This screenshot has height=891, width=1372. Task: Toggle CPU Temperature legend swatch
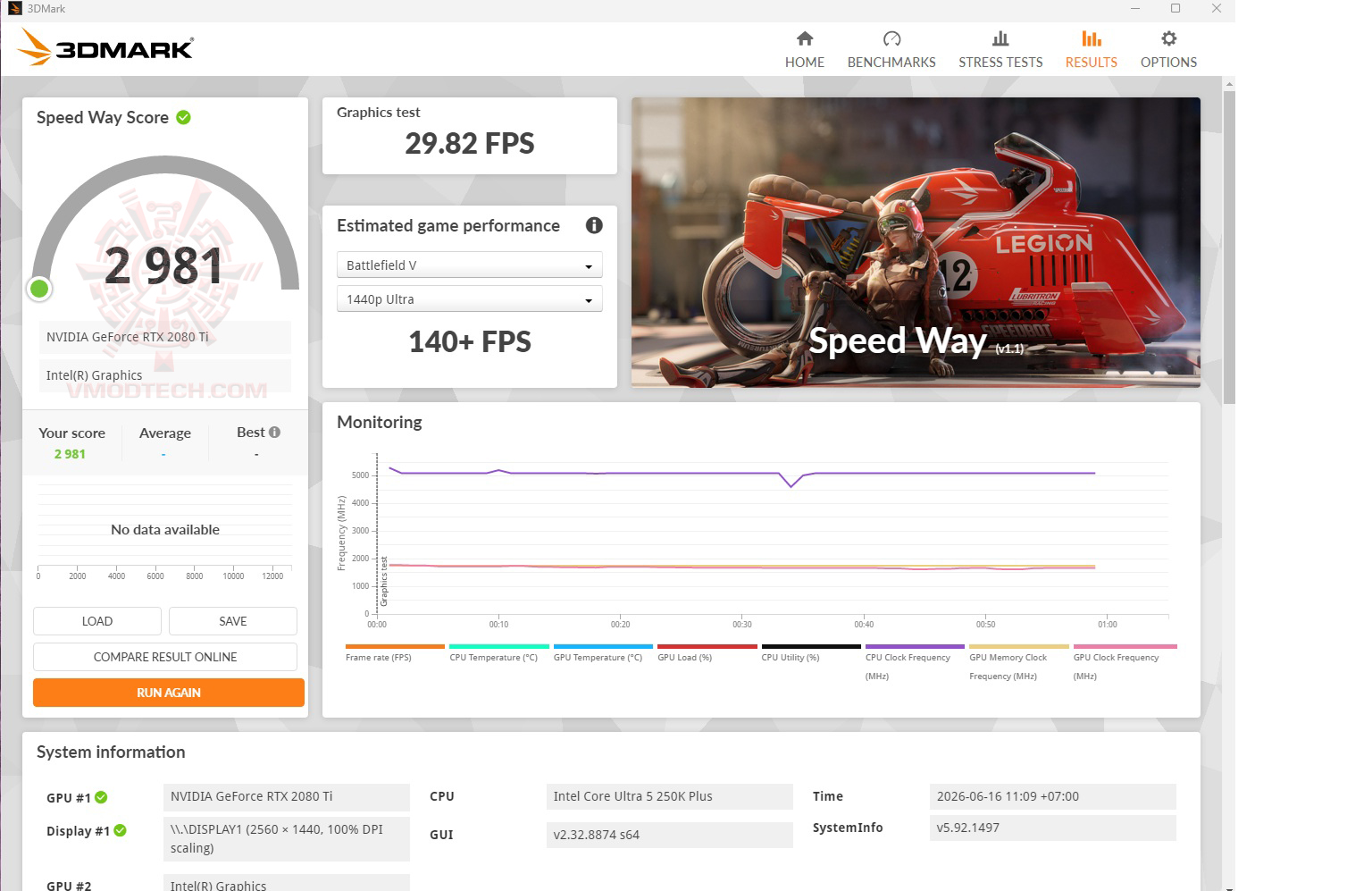tap(498, 646)
